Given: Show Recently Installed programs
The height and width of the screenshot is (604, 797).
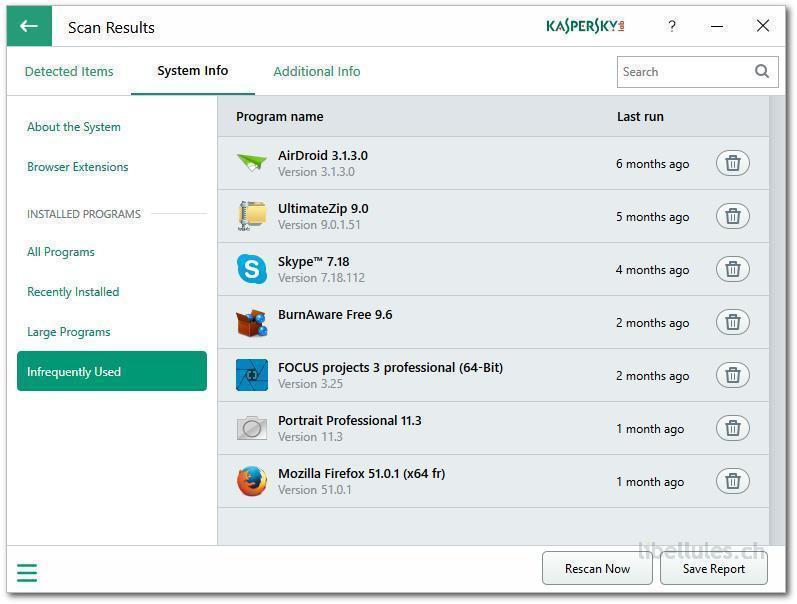Looking at the screenshot, I should tap(73, 292).
